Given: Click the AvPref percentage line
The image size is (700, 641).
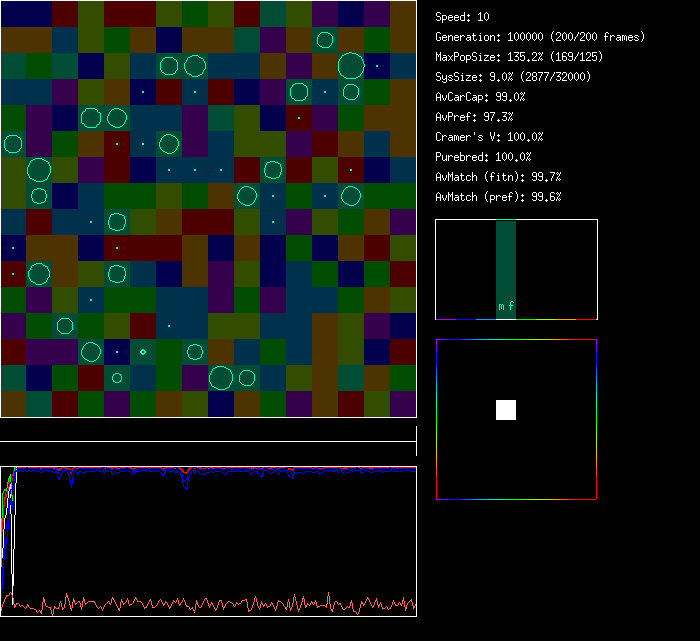Looking at the screenshot, I should (474, 117).
